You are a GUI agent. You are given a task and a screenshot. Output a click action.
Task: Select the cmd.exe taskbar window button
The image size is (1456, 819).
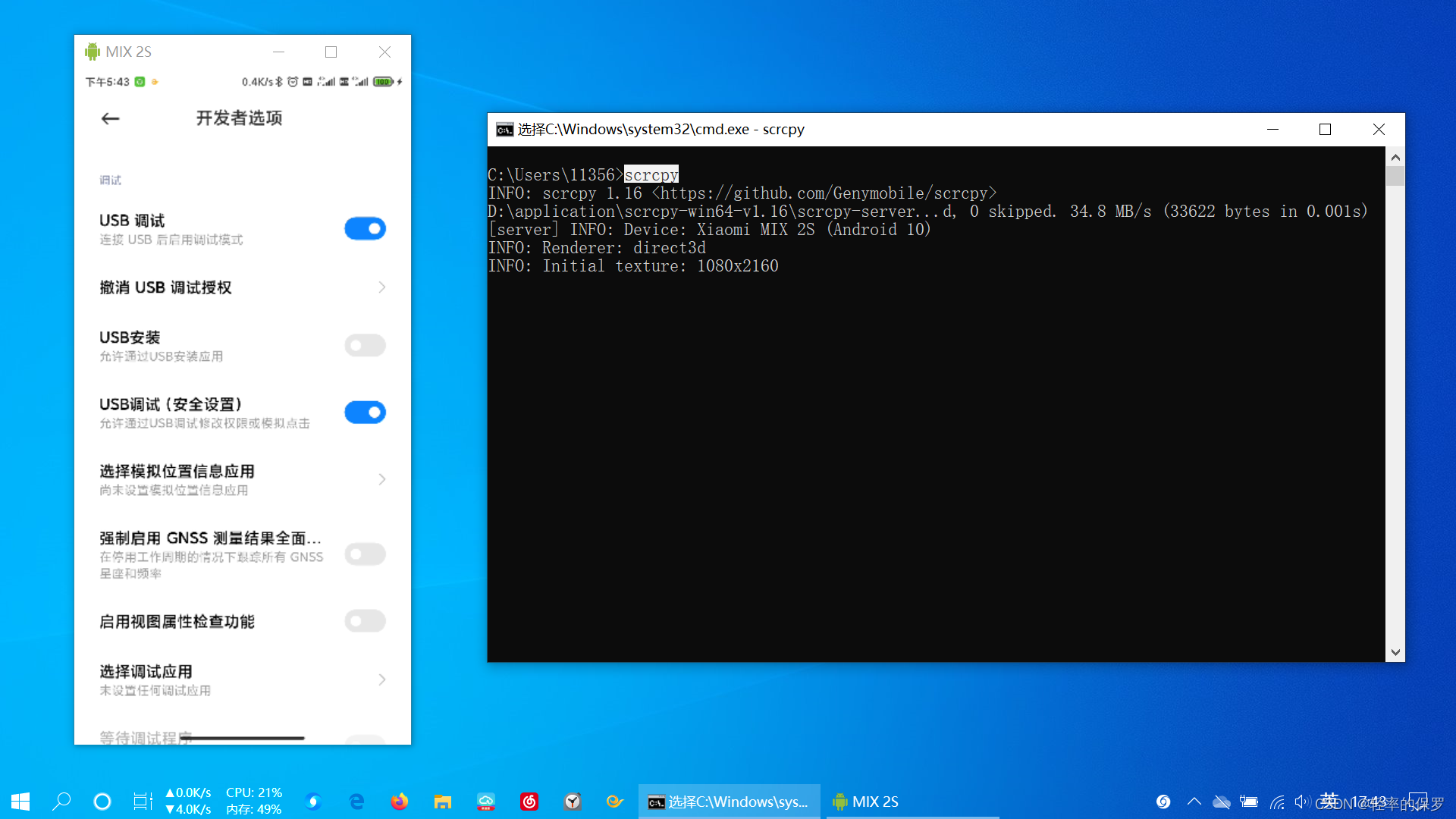[x=729, y=802]
